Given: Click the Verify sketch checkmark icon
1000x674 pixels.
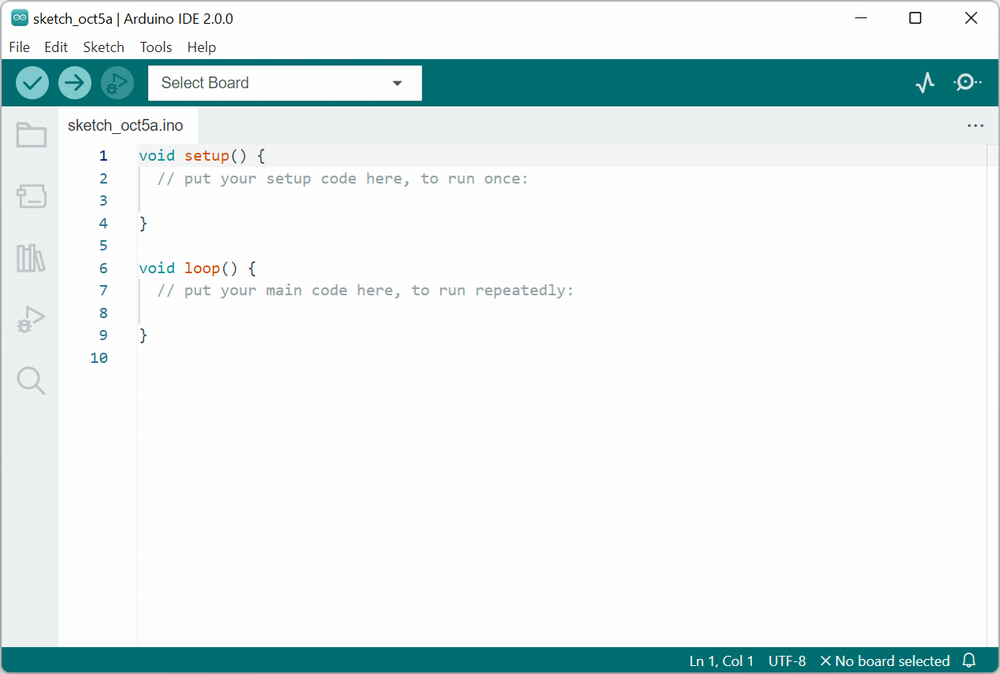Looking at the screenshot, I should [31, 82].
